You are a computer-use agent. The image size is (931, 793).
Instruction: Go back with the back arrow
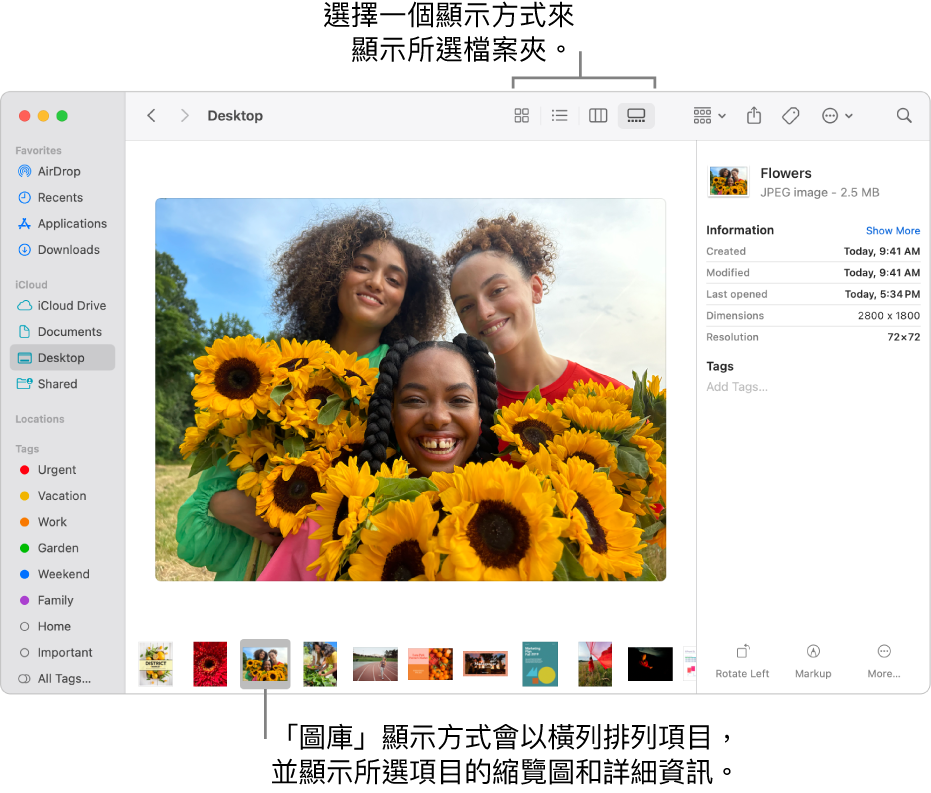[x=151, y=116]
